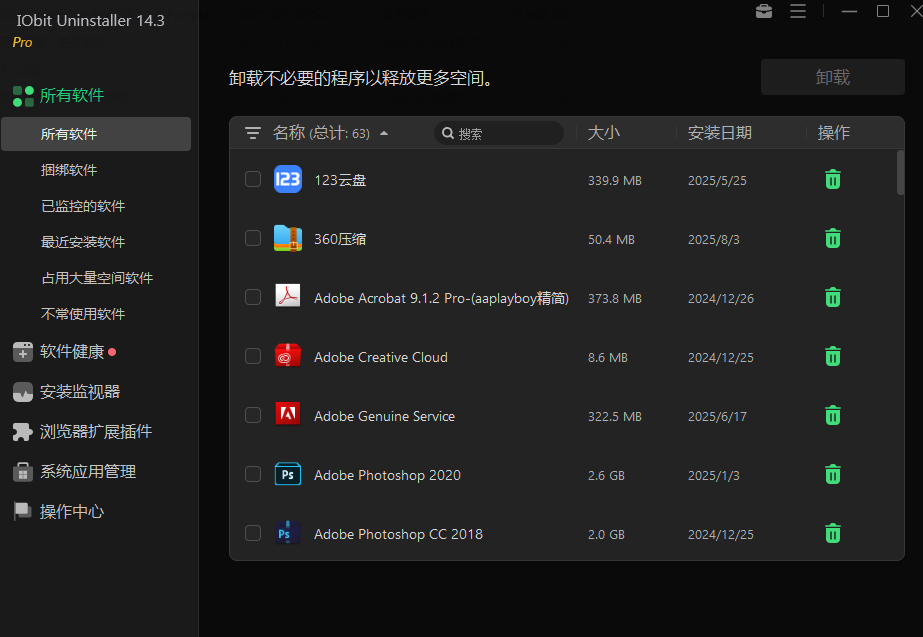Tick the checkbox for 360压缩
The height and width of the screenshot is (637, 923).
253,238
